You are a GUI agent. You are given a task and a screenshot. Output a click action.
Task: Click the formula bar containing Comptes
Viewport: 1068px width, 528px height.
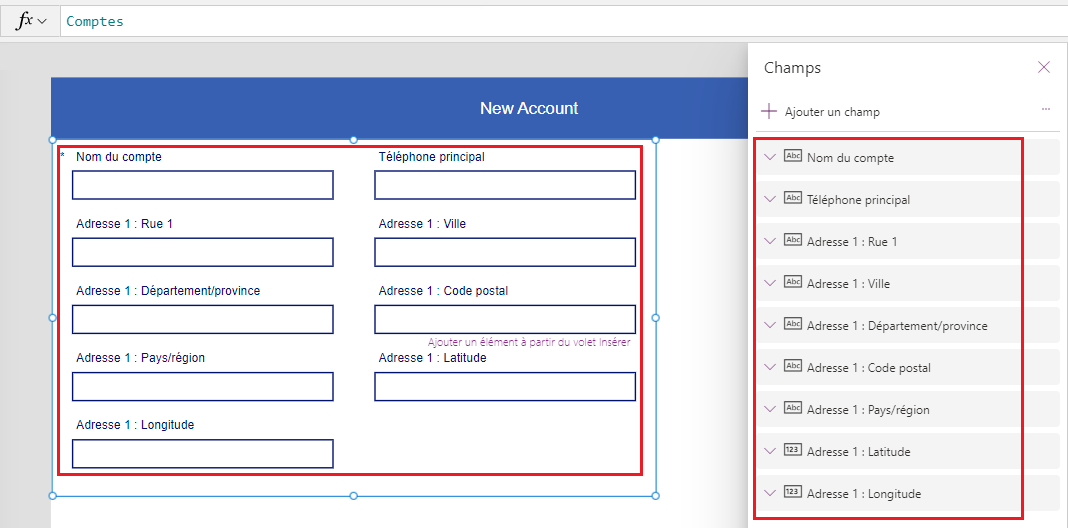click(x=564, y=21)
